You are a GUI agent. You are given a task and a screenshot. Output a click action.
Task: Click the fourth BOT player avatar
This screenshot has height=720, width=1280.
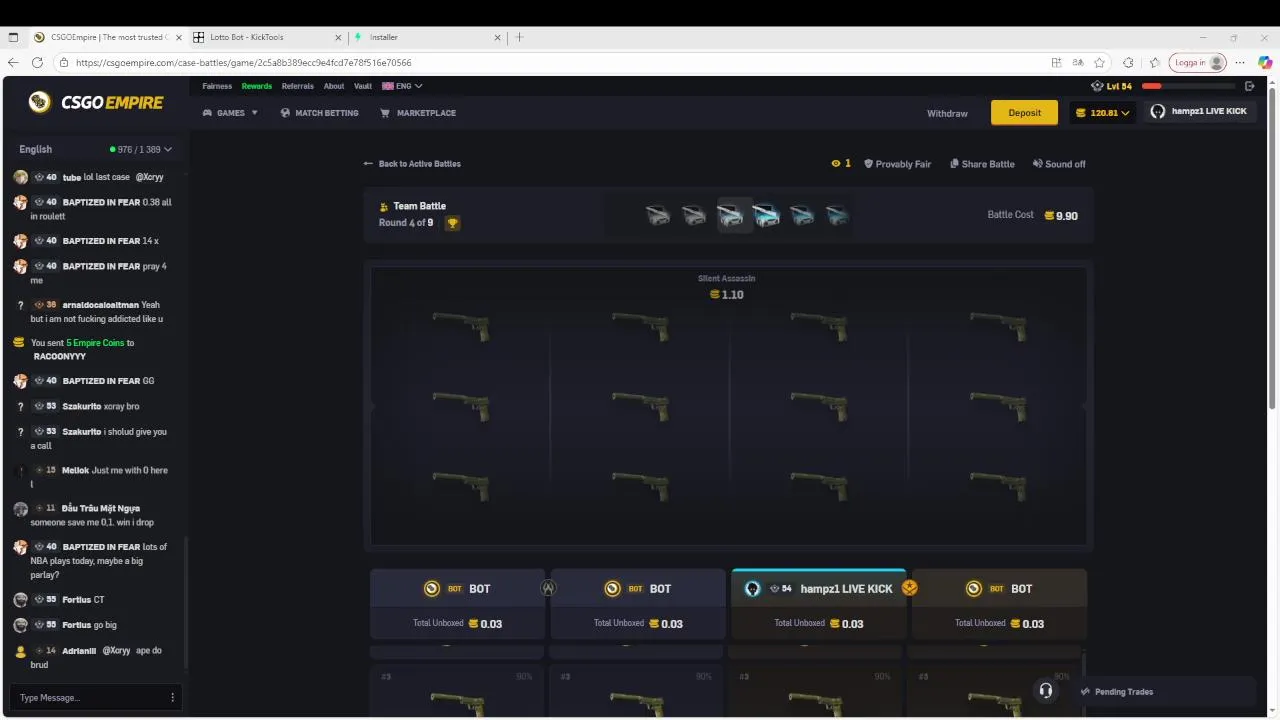[973, 589]
